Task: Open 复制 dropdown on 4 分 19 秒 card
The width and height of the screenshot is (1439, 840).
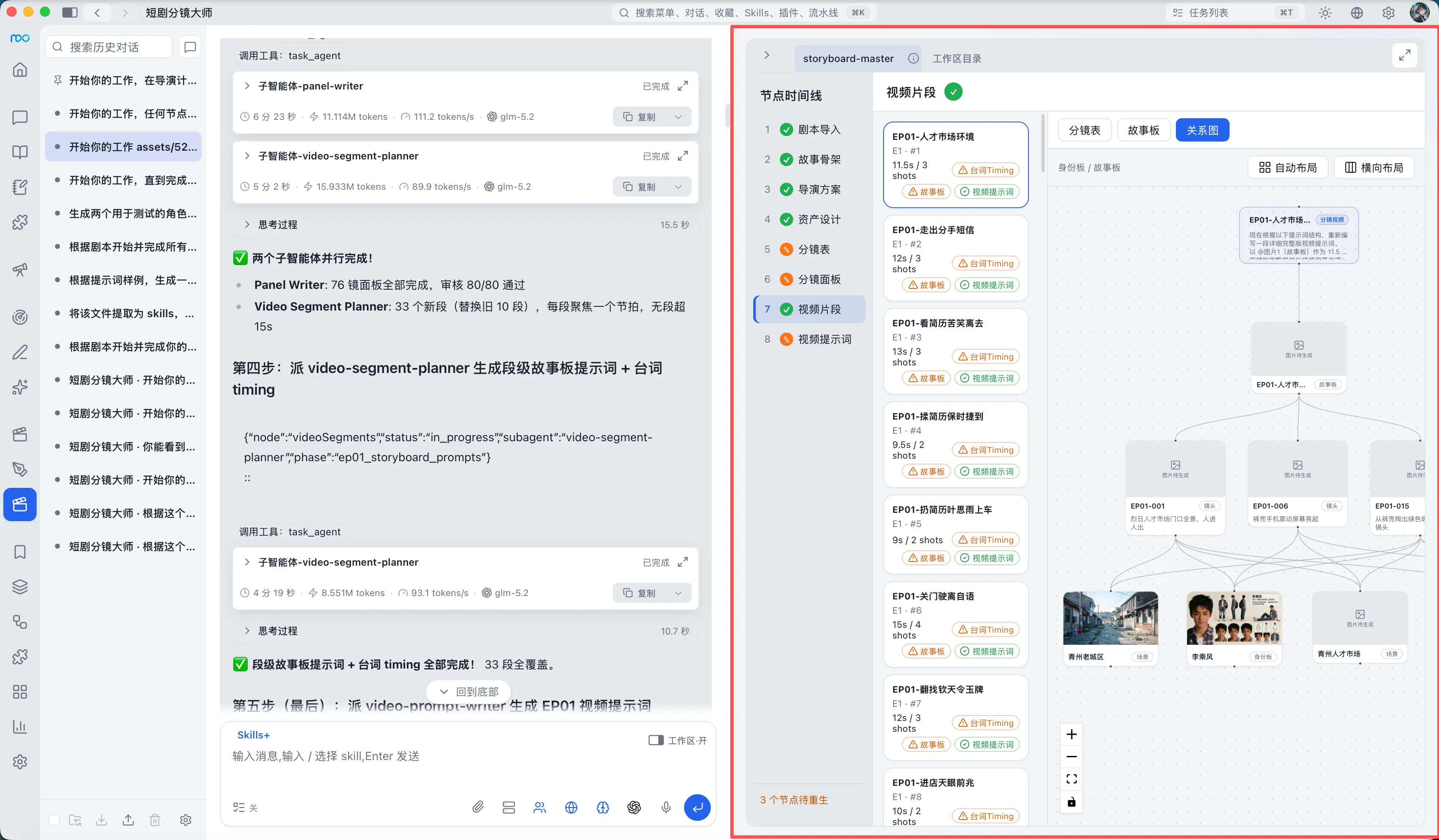Action: click(x=678, y=593)
